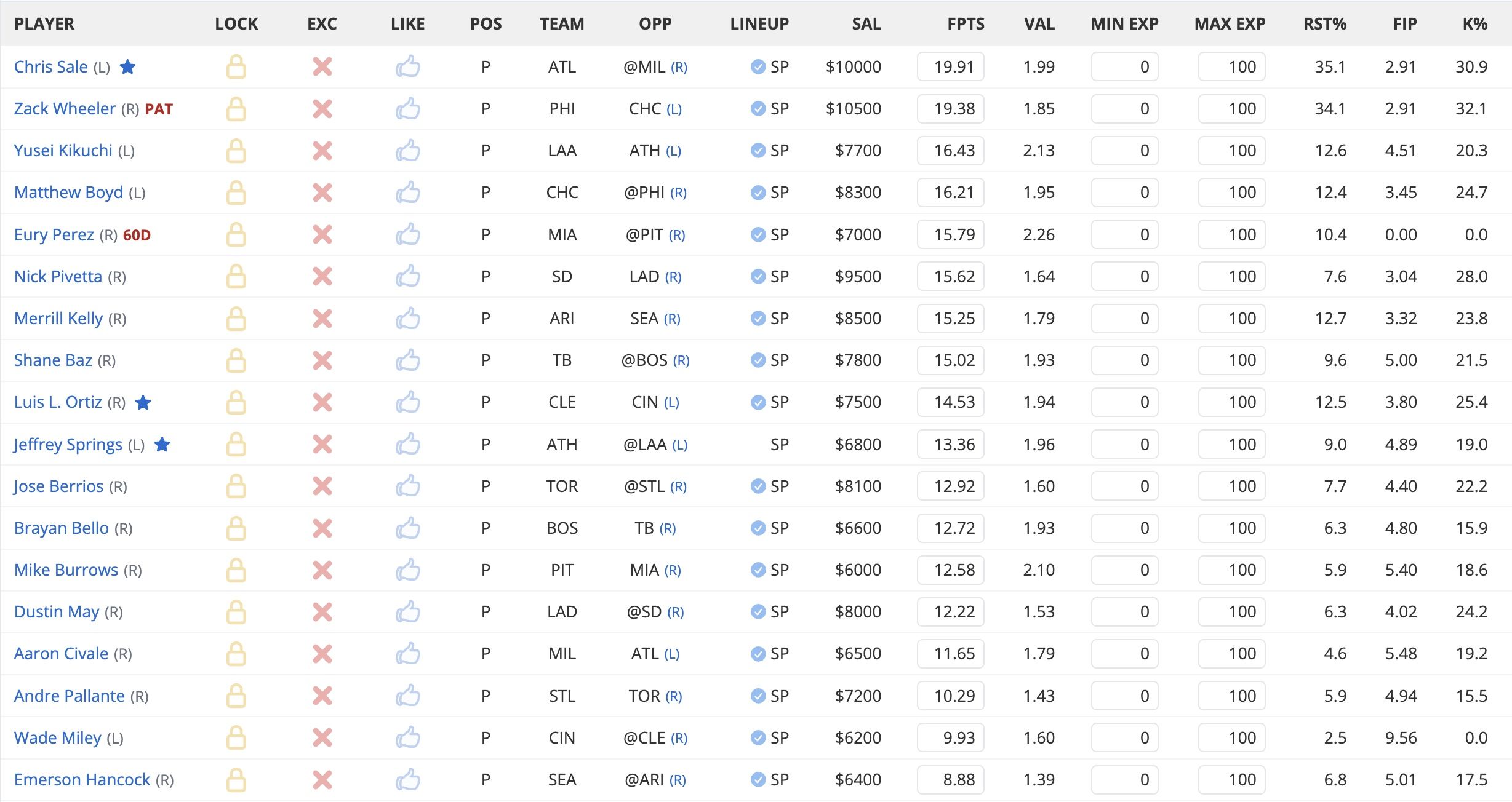Lock Merrill Kelly with padlock
Image resolution: width=1512 pixels, height=802 pixels.
[236, 318]
